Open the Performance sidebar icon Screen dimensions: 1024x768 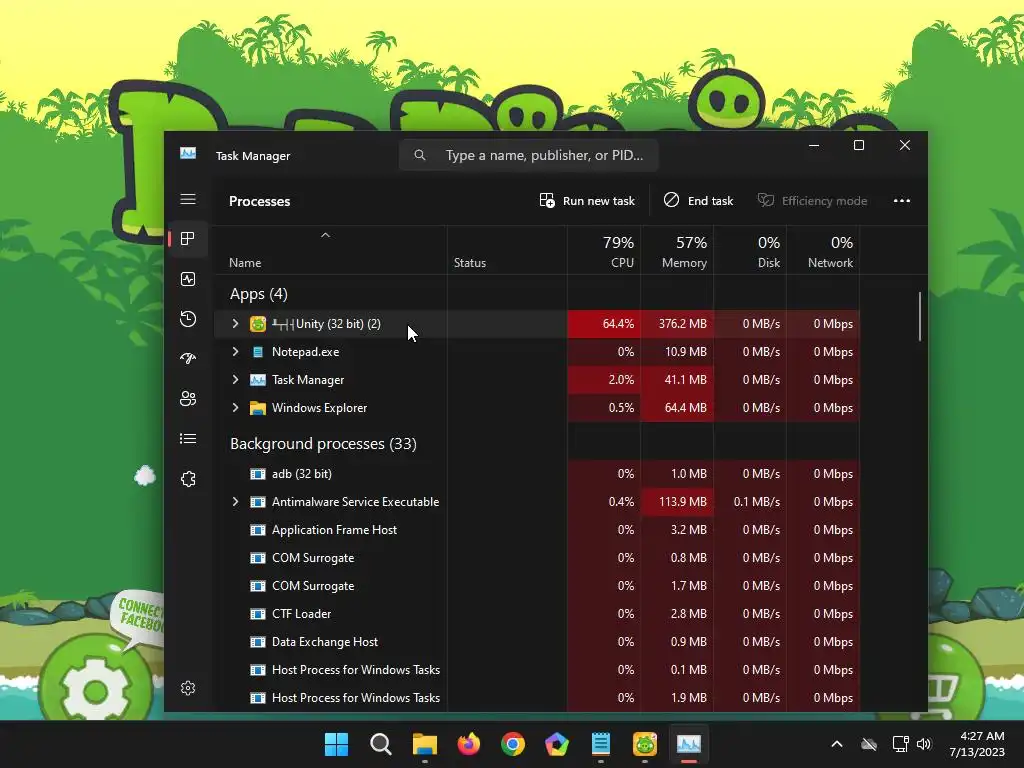pyautogui.click(x=188, y=280)
